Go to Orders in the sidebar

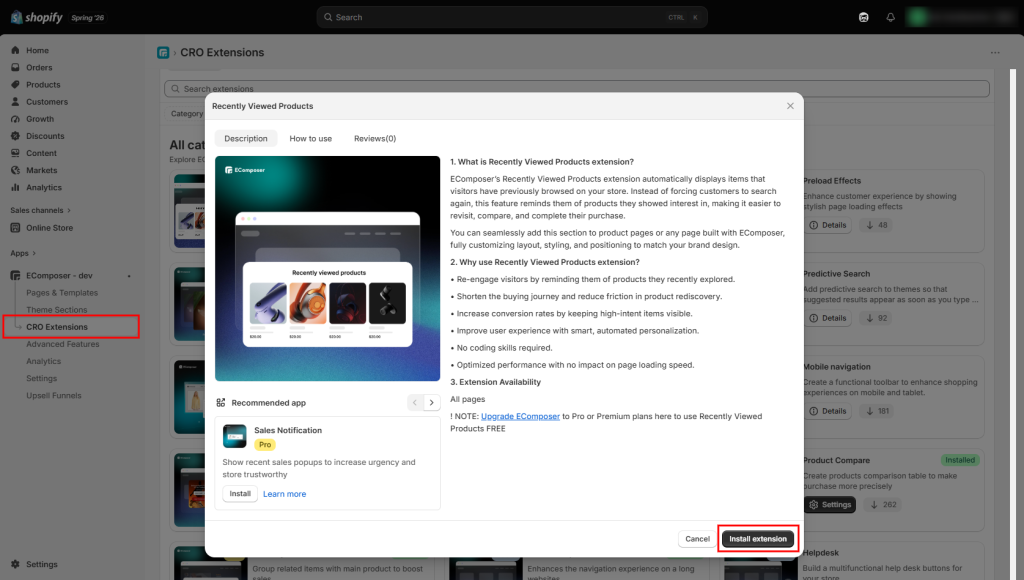click(39, 67)
